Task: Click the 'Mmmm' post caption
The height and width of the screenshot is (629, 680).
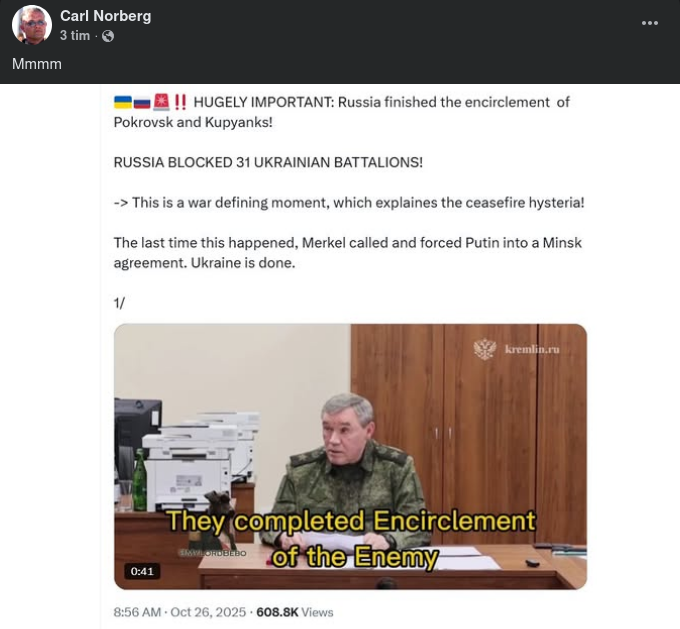Action: click(37, 64)
